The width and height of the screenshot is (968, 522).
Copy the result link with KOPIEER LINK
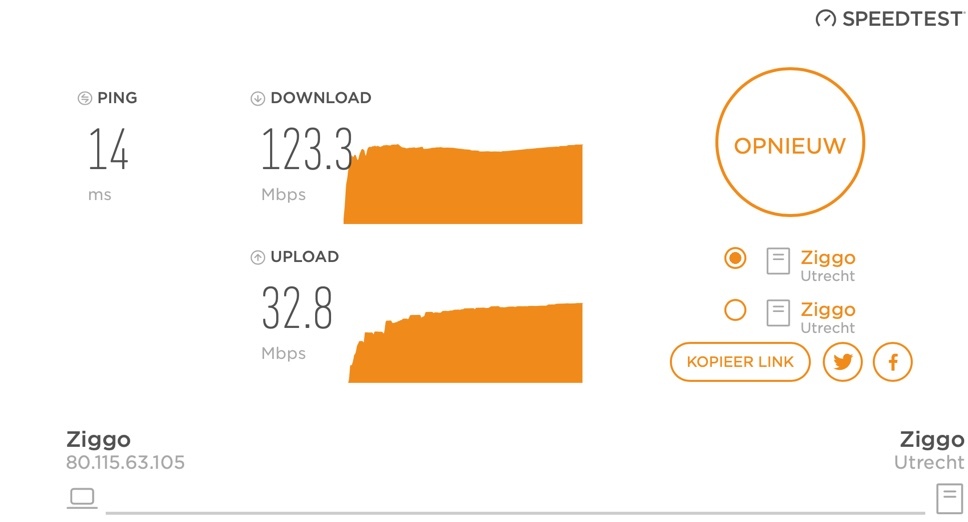(740, 362)
